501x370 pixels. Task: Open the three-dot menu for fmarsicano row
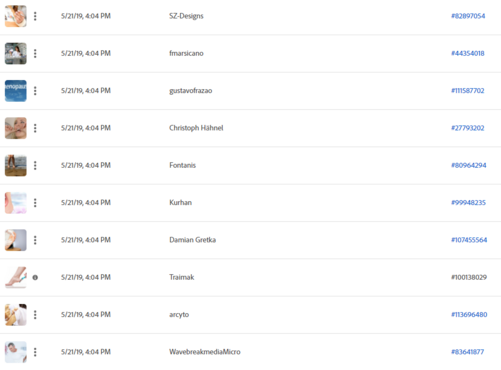point(35,53)
